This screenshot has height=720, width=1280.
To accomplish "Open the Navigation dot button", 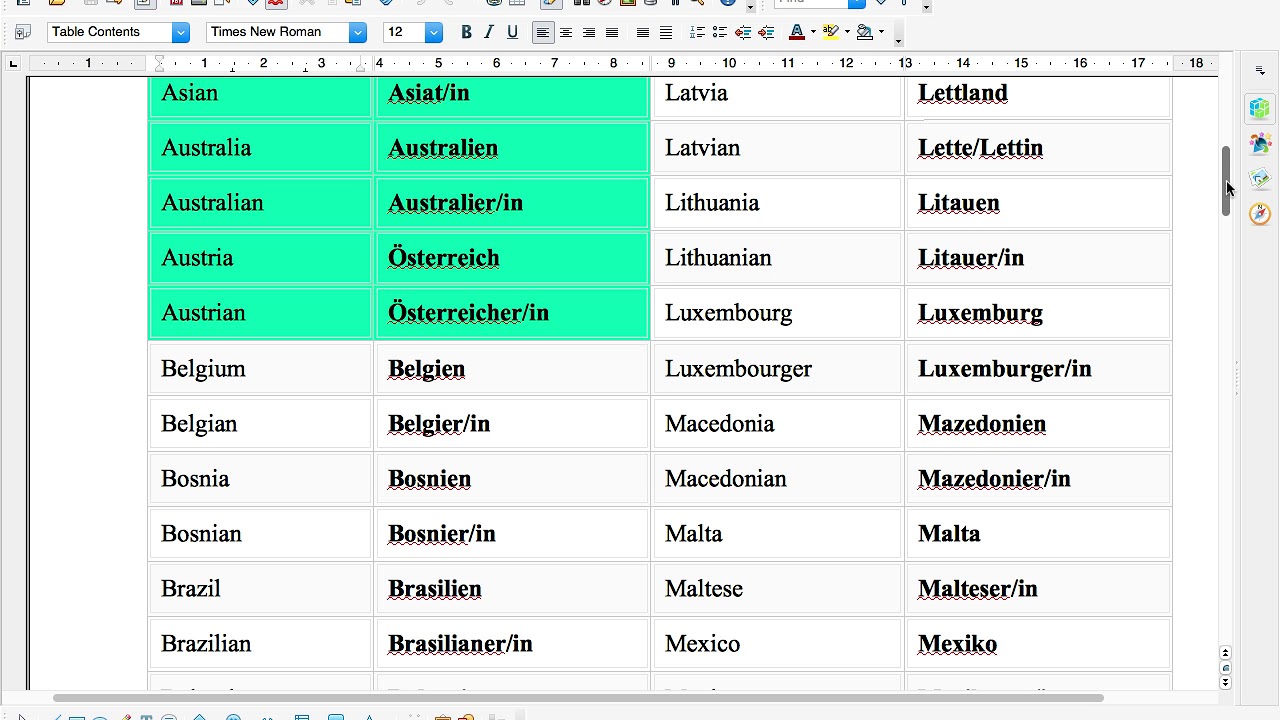I will click(1226, 668).
